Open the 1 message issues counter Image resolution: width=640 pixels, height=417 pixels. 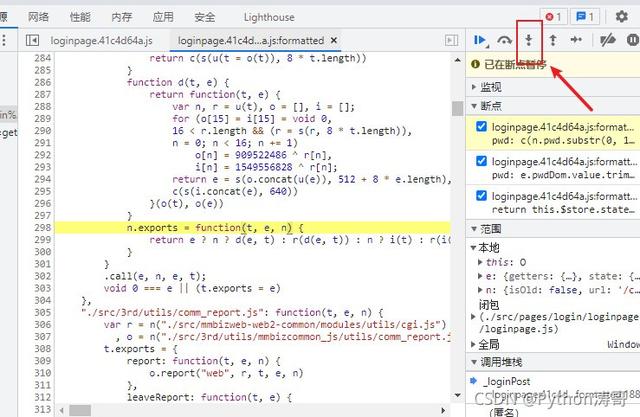point(584,17)
